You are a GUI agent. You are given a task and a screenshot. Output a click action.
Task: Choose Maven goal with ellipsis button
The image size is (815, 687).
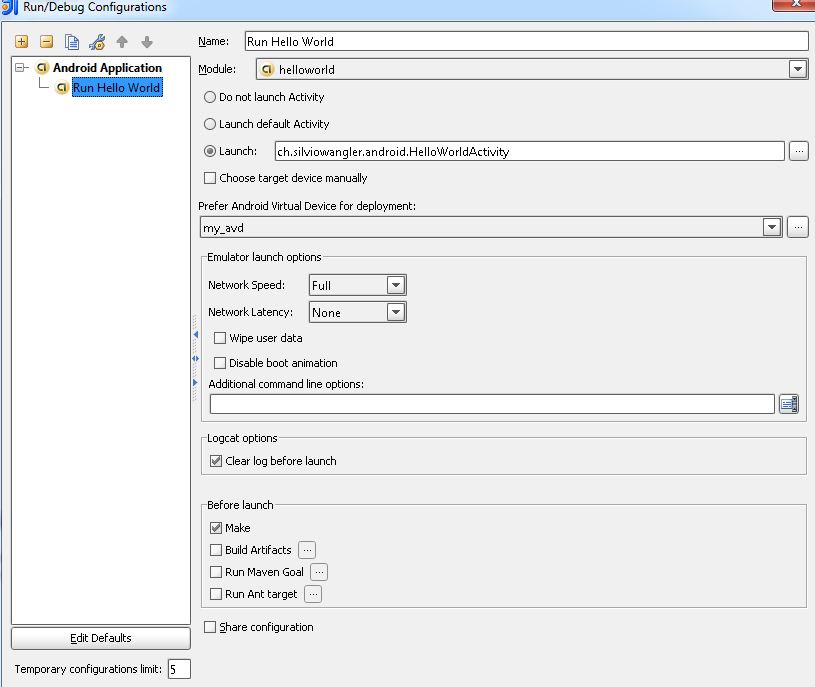[x=319, y=572]
